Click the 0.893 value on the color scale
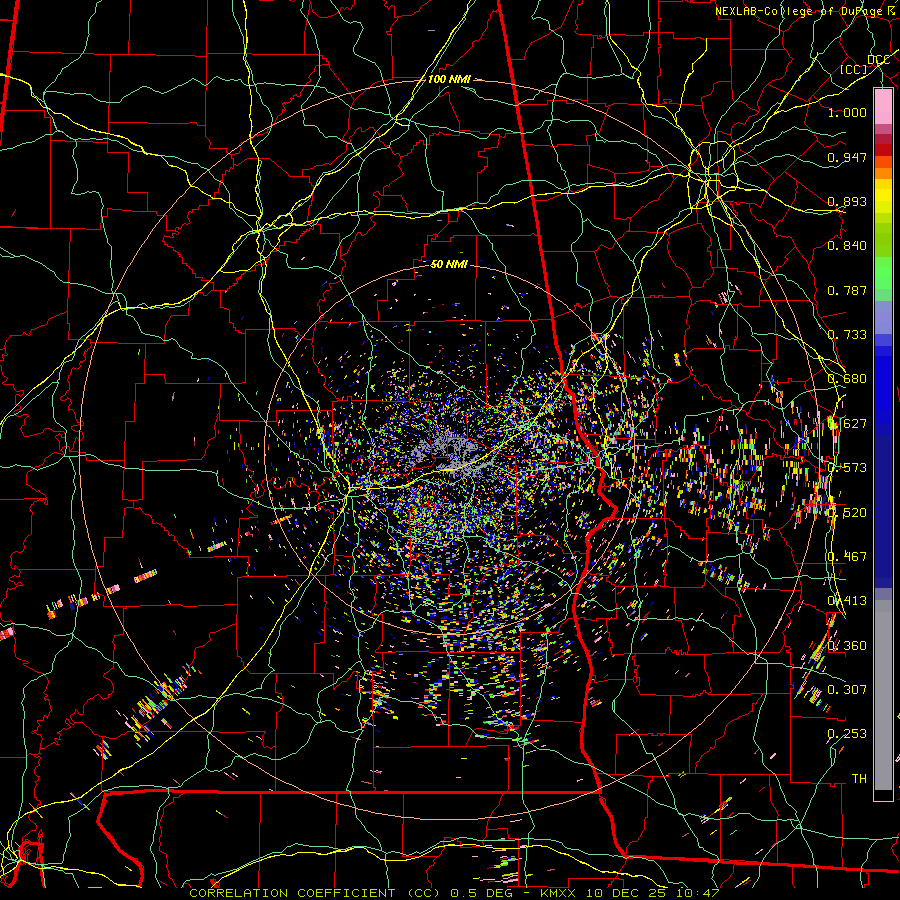Screen dimensions: 900x900 847,201
